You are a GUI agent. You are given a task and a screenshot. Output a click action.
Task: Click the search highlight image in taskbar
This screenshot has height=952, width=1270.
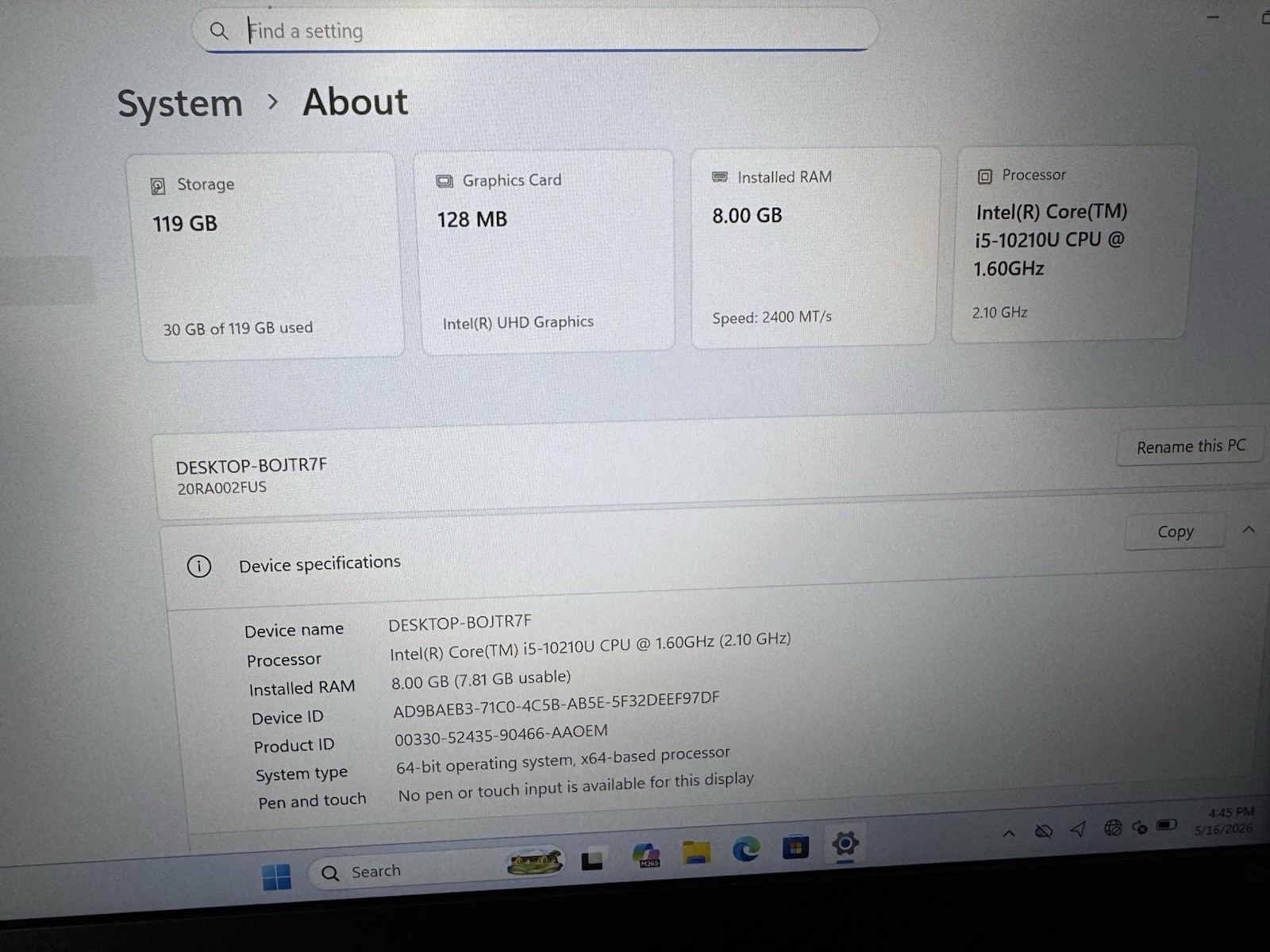coord(536,862)
